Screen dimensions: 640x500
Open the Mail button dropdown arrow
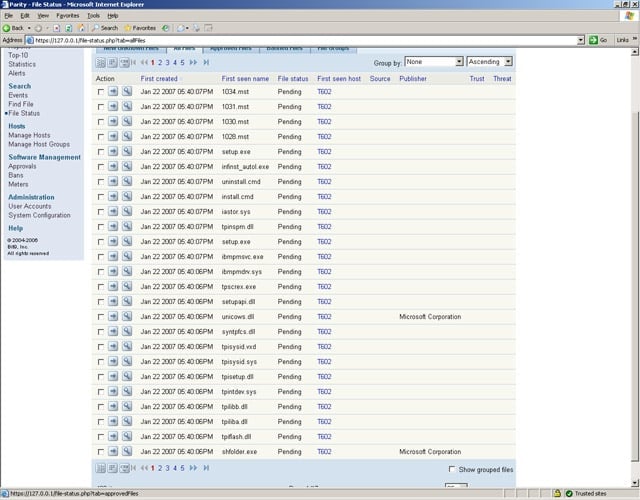(187, 28)
